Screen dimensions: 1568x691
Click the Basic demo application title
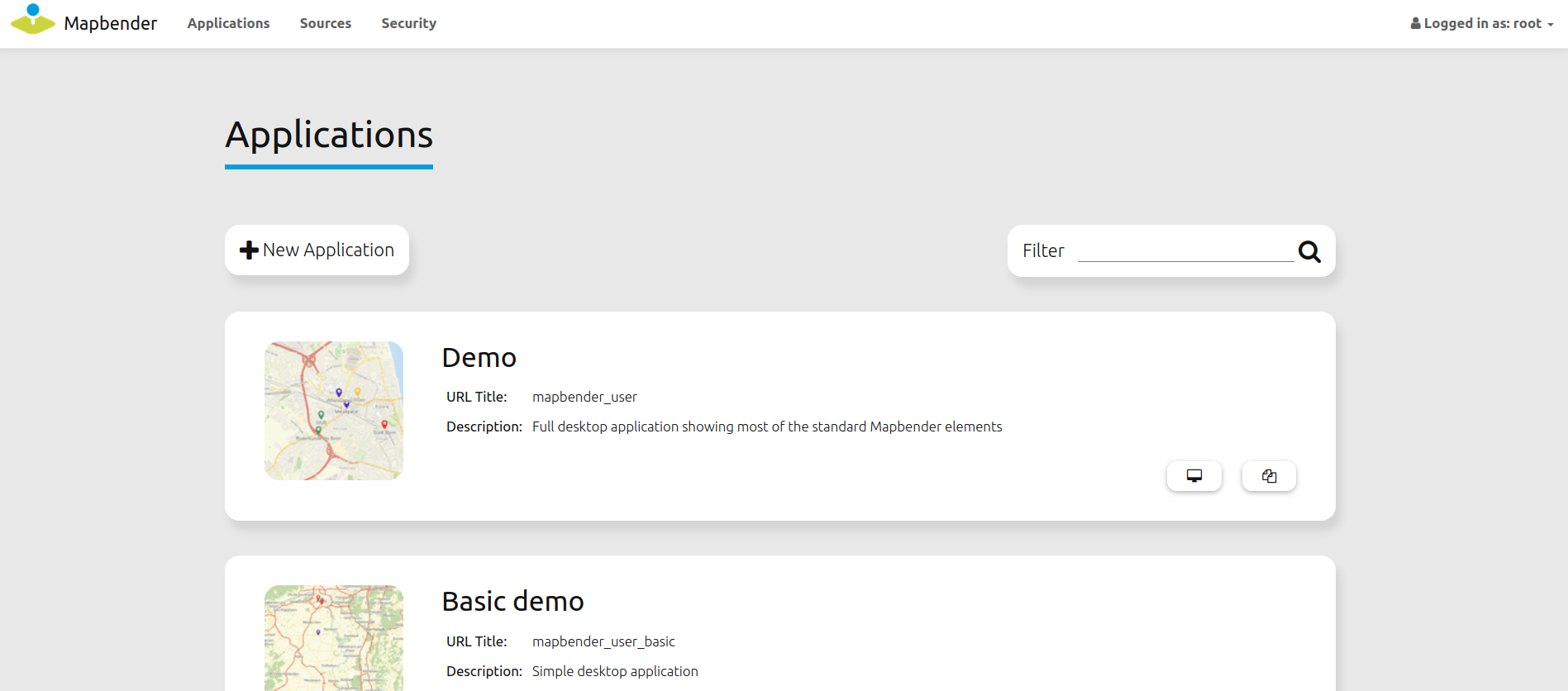(x=512, y=602)
